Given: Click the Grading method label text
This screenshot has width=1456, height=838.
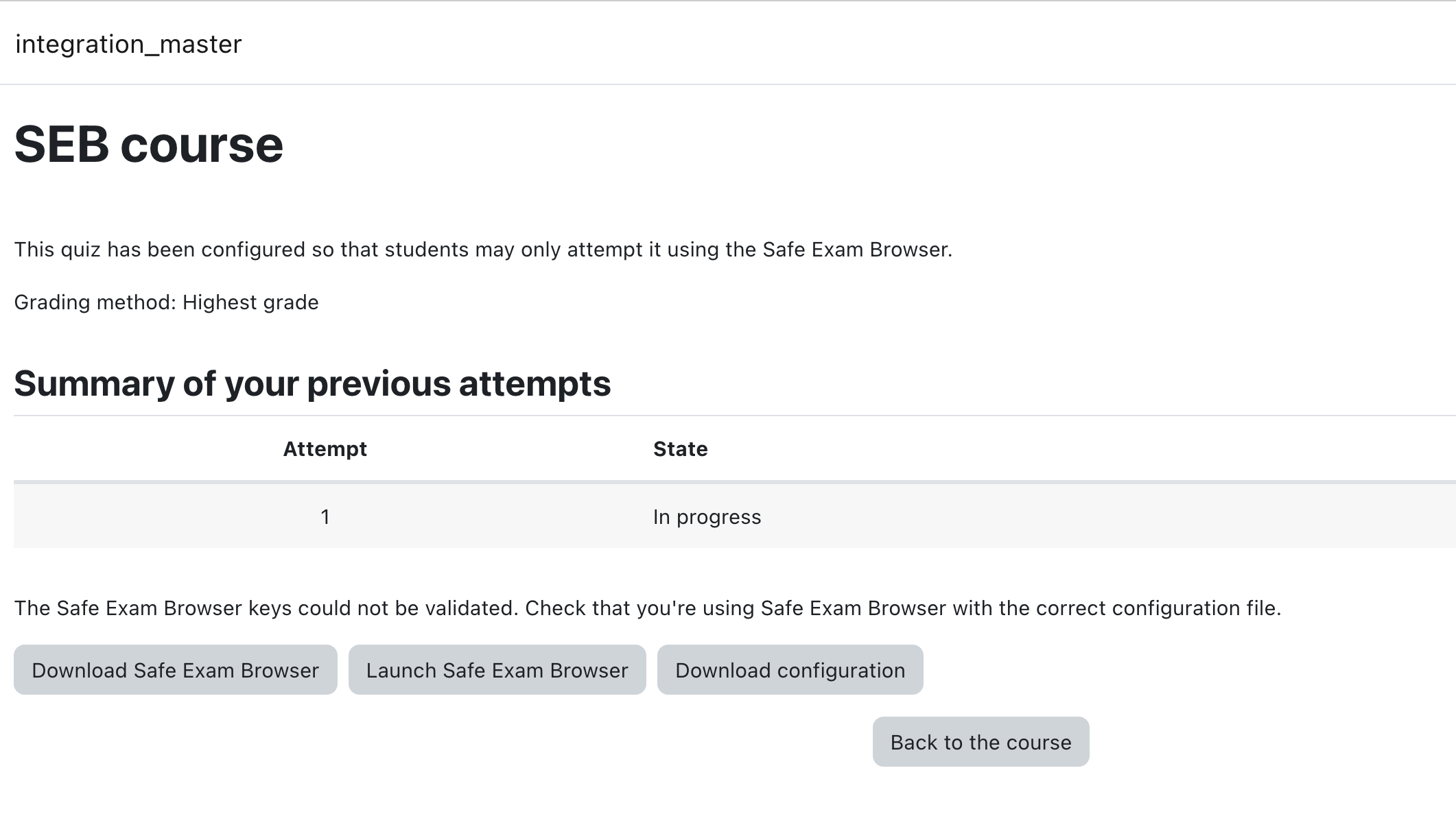Looking at the screenshot, I should point(95,302).
